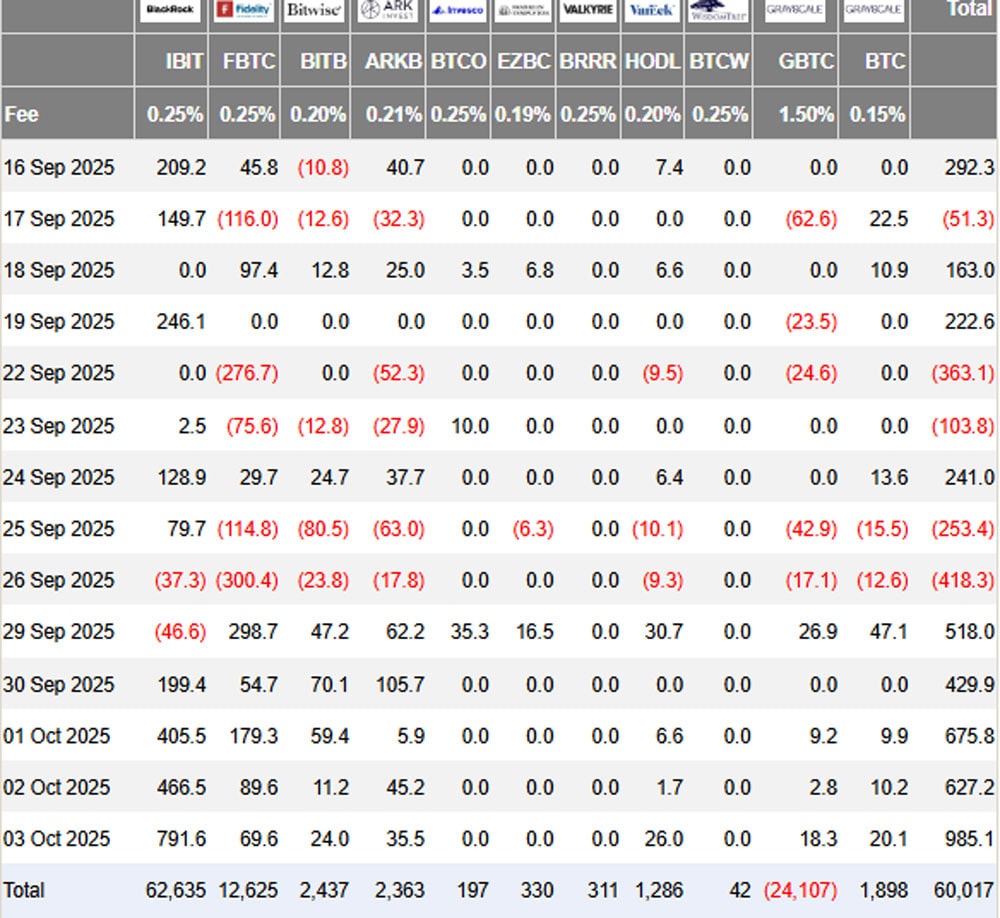Click the ARK Invest logo

[x=388, y=11]
